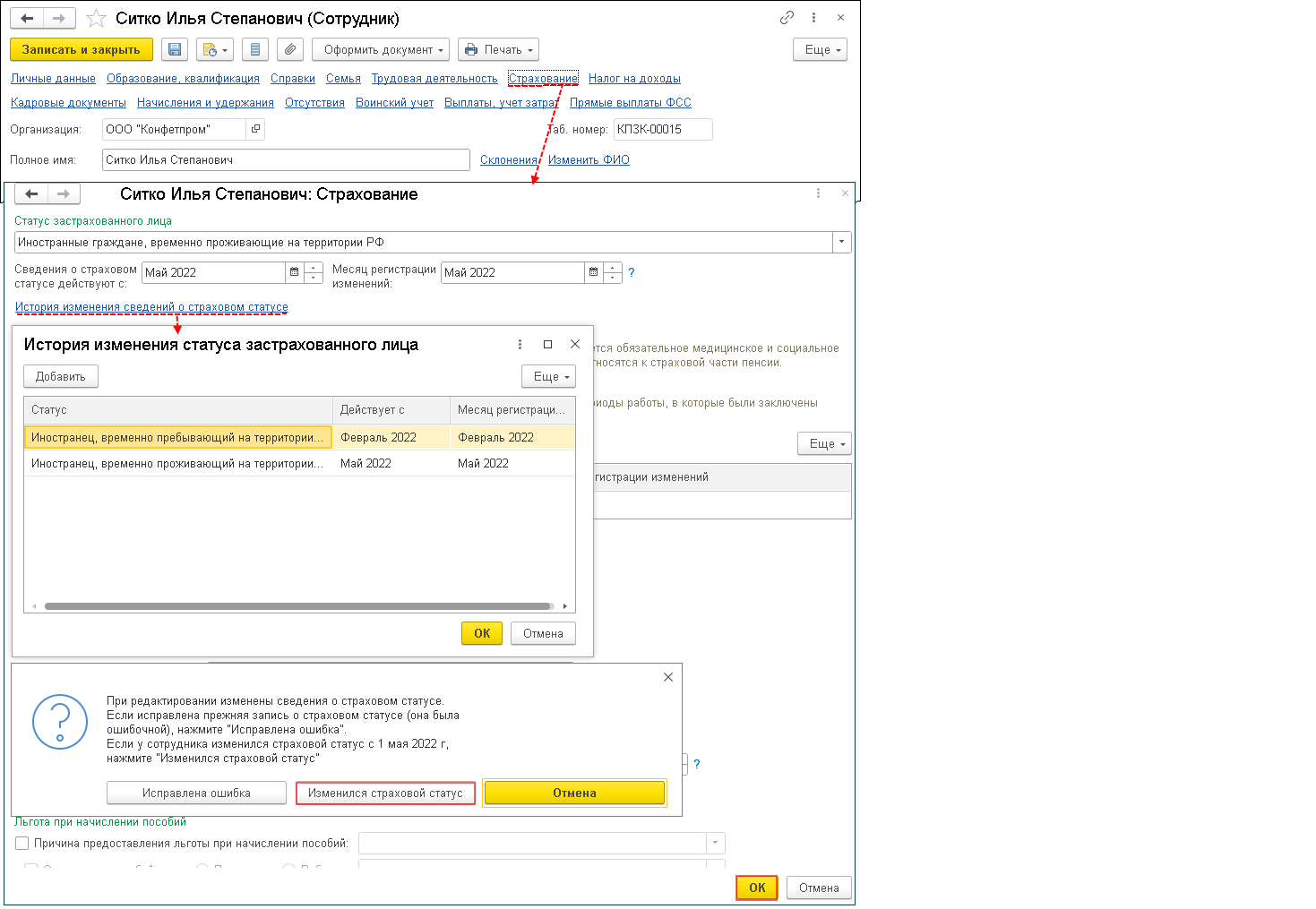This screenshot has width=1316, height=909.
Task: Click Отмена in confirmation dialog
Action: (x=574, y=793)
